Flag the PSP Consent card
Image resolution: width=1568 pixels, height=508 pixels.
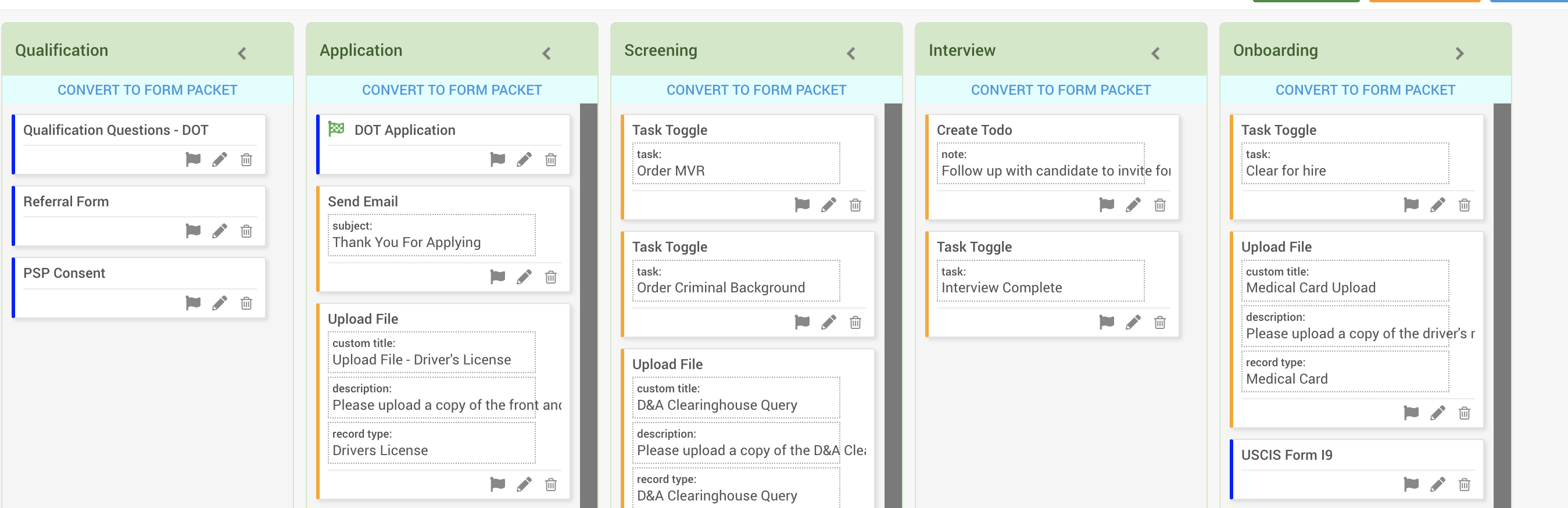[193, 303]
